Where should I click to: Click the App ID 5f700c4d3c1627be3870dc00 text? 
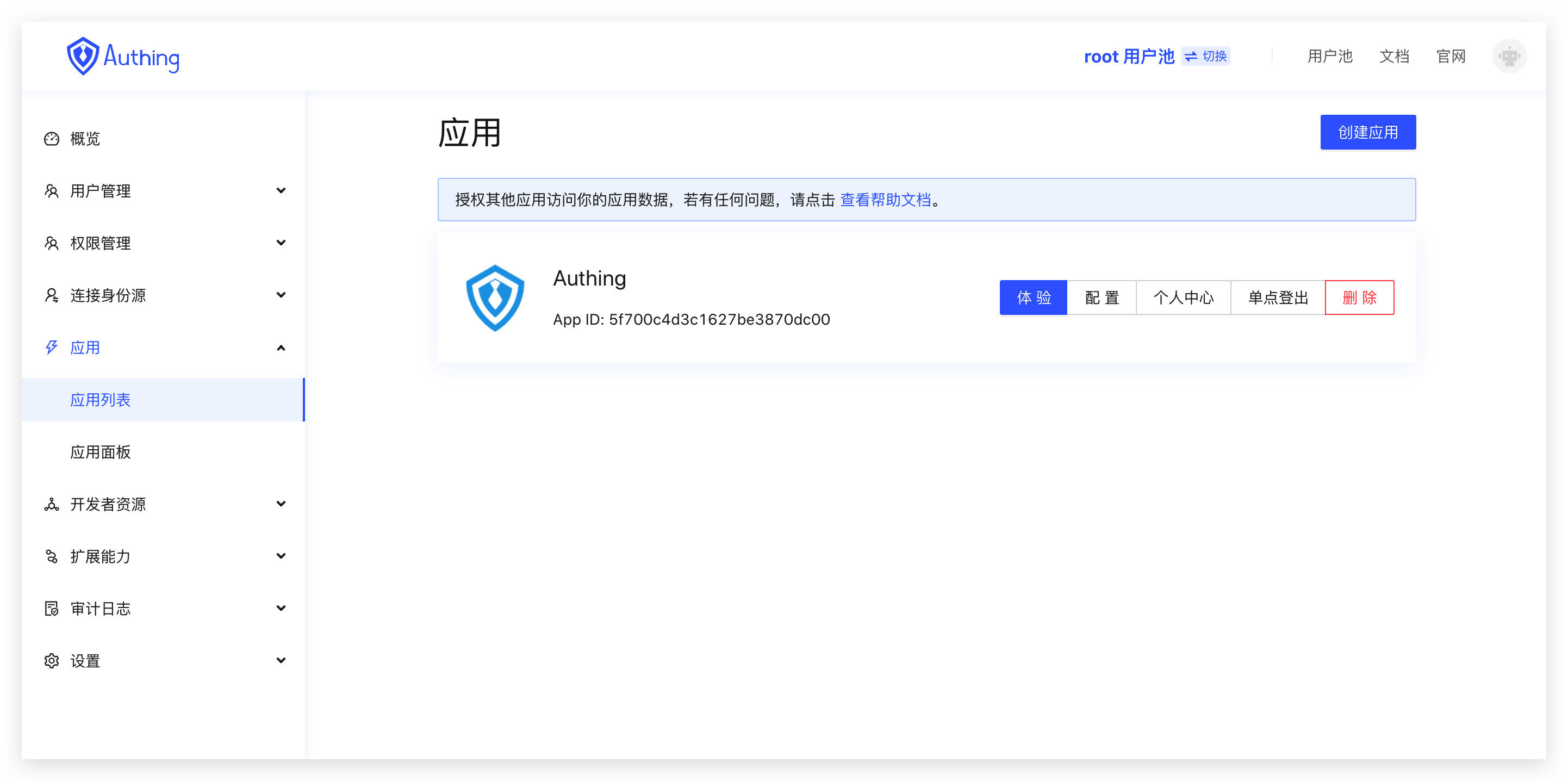coord(691,320)
